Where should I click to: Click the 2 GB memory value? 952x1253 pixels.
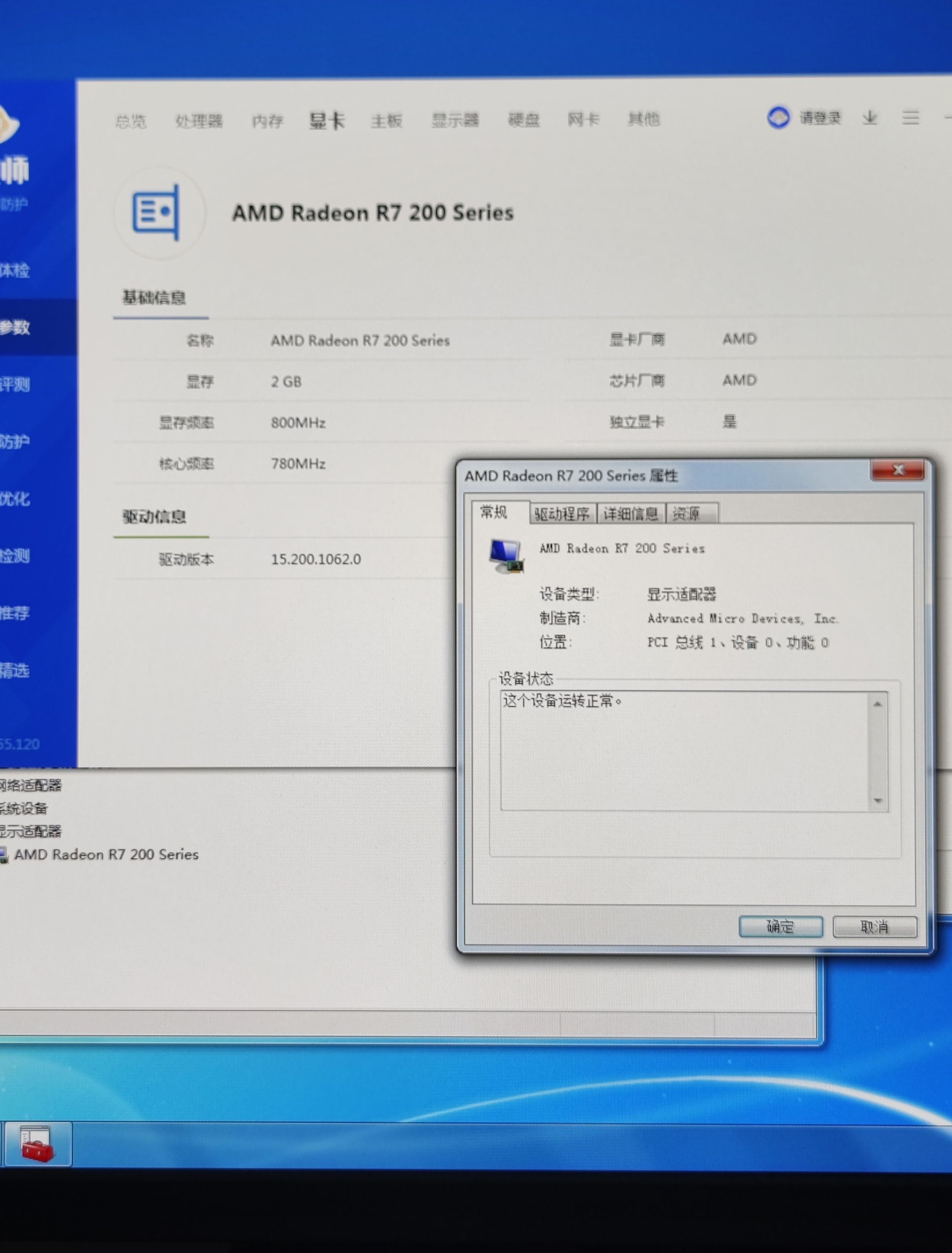(x=286, y=382)
